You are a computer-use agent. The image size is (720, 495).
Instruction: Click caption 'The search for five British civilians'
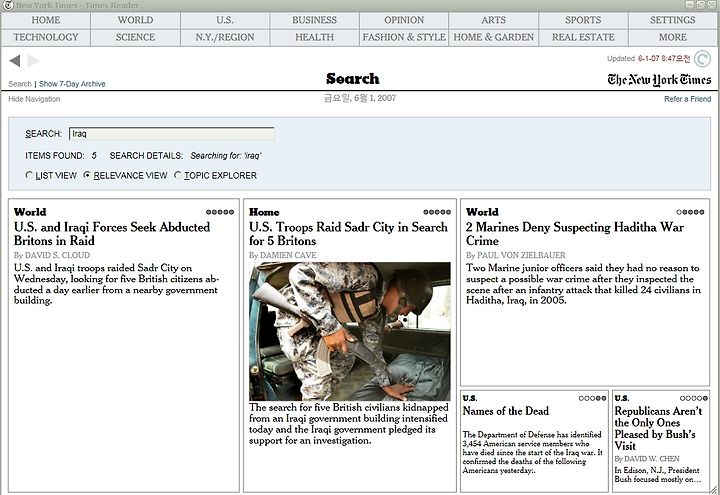click(x=349, y=424)
